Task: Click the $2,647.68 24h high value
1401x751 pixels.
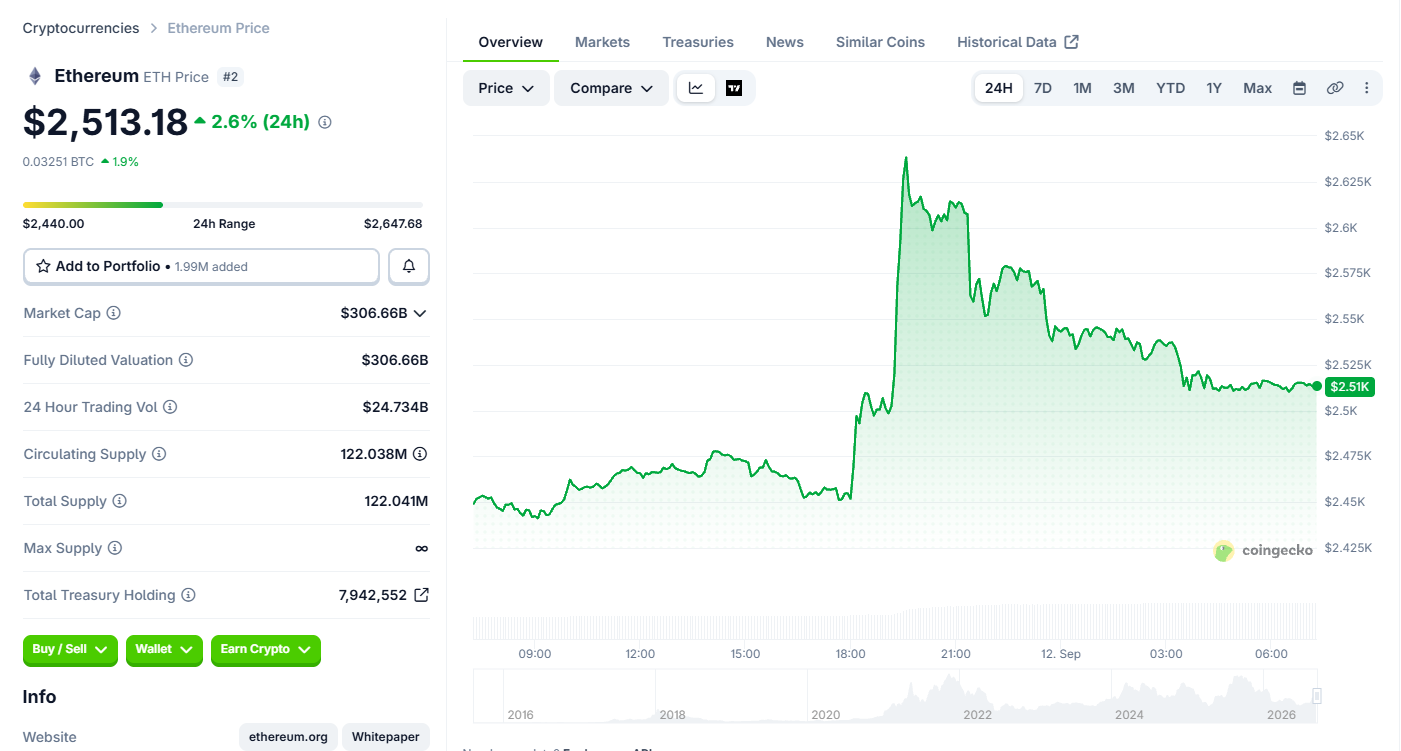Action: (393, 224)
